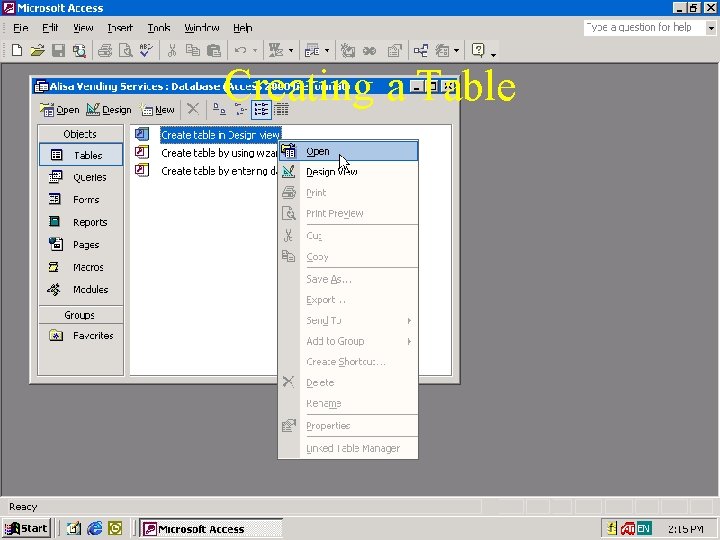Open the Insert menu
720x540 pixels.
tap(120, 28)
